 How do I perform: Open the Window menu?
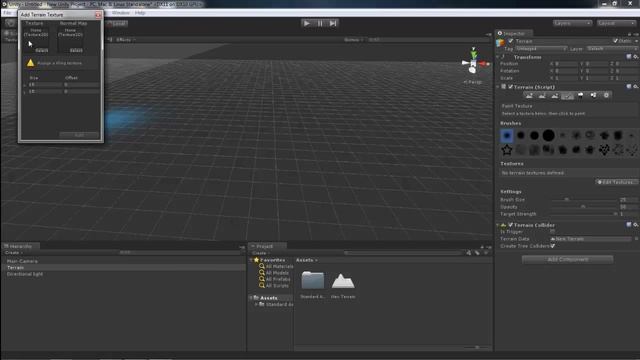pyautogui.click(x=120, y=13)
